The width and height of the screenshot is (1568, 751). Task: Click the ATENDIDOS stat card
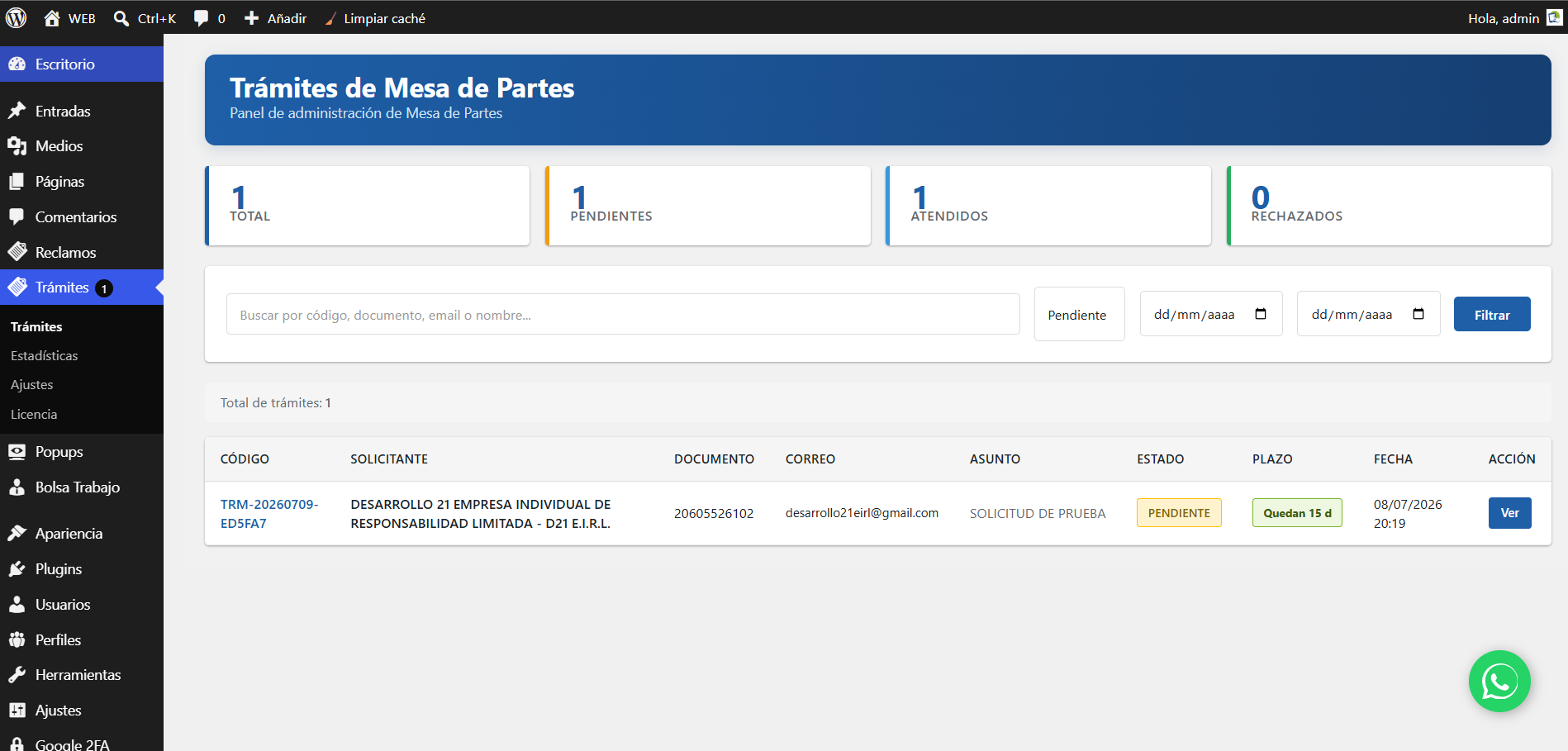(1048, 206)
